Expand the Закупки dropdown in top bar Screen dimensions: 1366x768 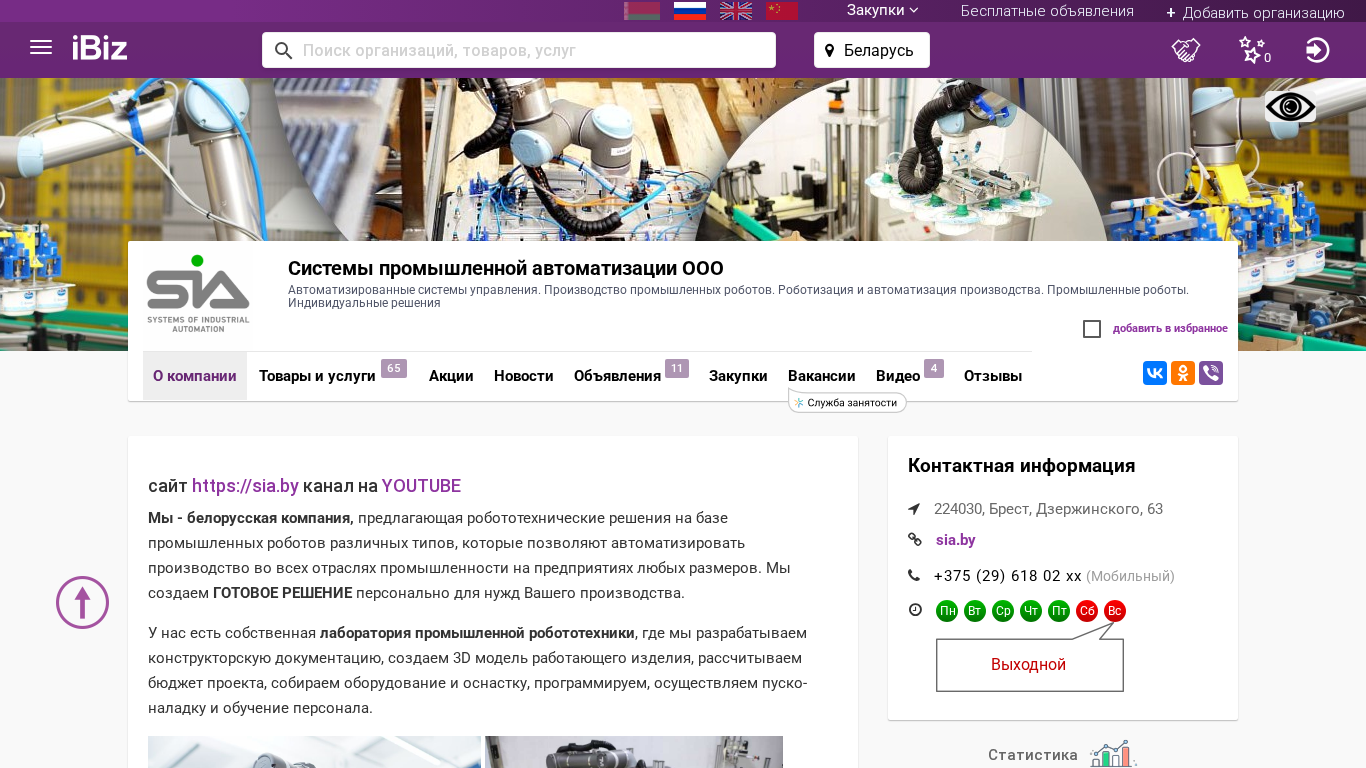click(883, 11)
